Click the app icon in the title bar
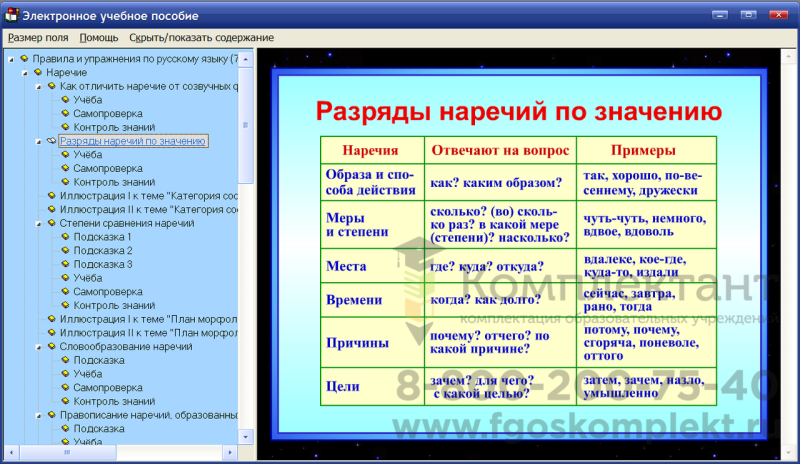This screenshot has height=464, width=800. click(x=11, y=15)
